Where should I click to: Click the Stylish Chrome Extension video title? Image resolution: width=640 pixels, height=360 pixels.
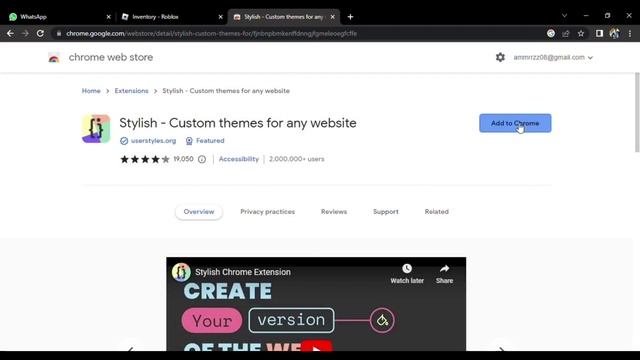tap(243, 272)
